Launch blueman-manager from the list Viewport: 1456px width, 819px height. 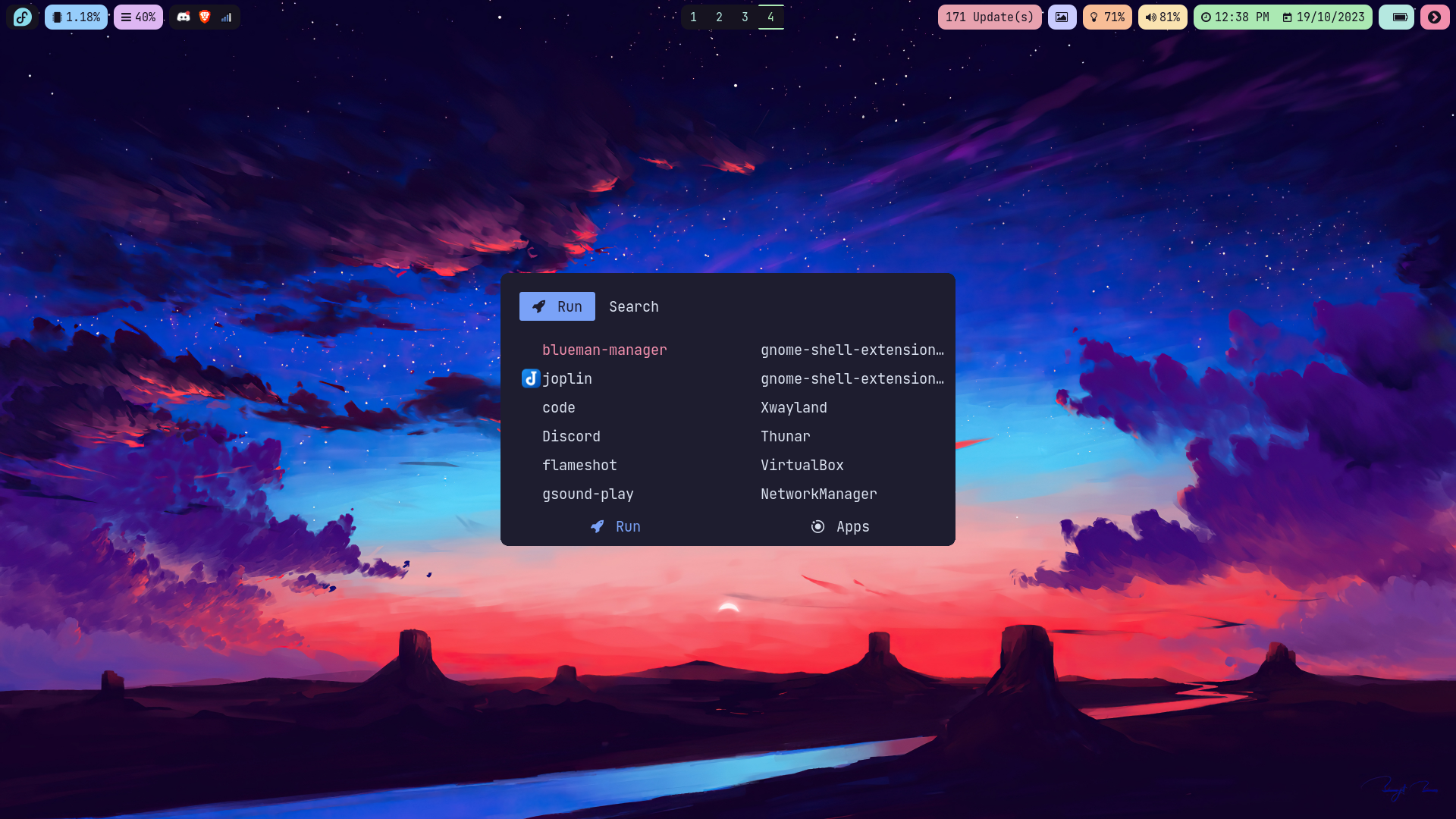coord(604,350)
